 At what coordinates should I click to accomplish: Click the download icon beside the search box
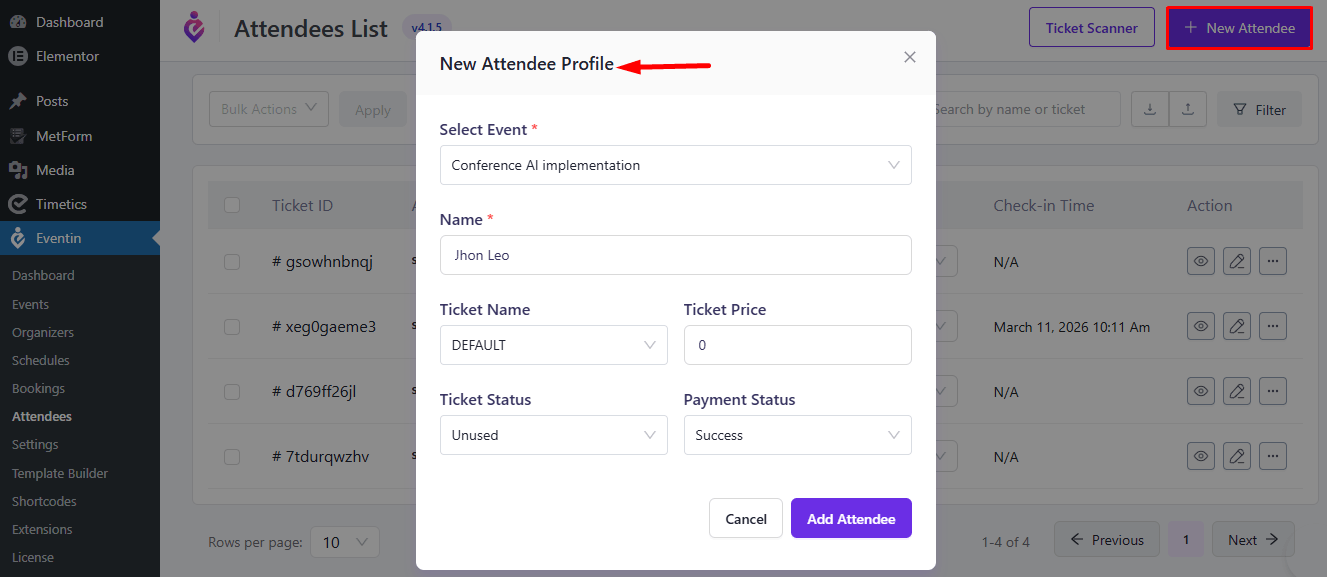tap(1150, 110)
